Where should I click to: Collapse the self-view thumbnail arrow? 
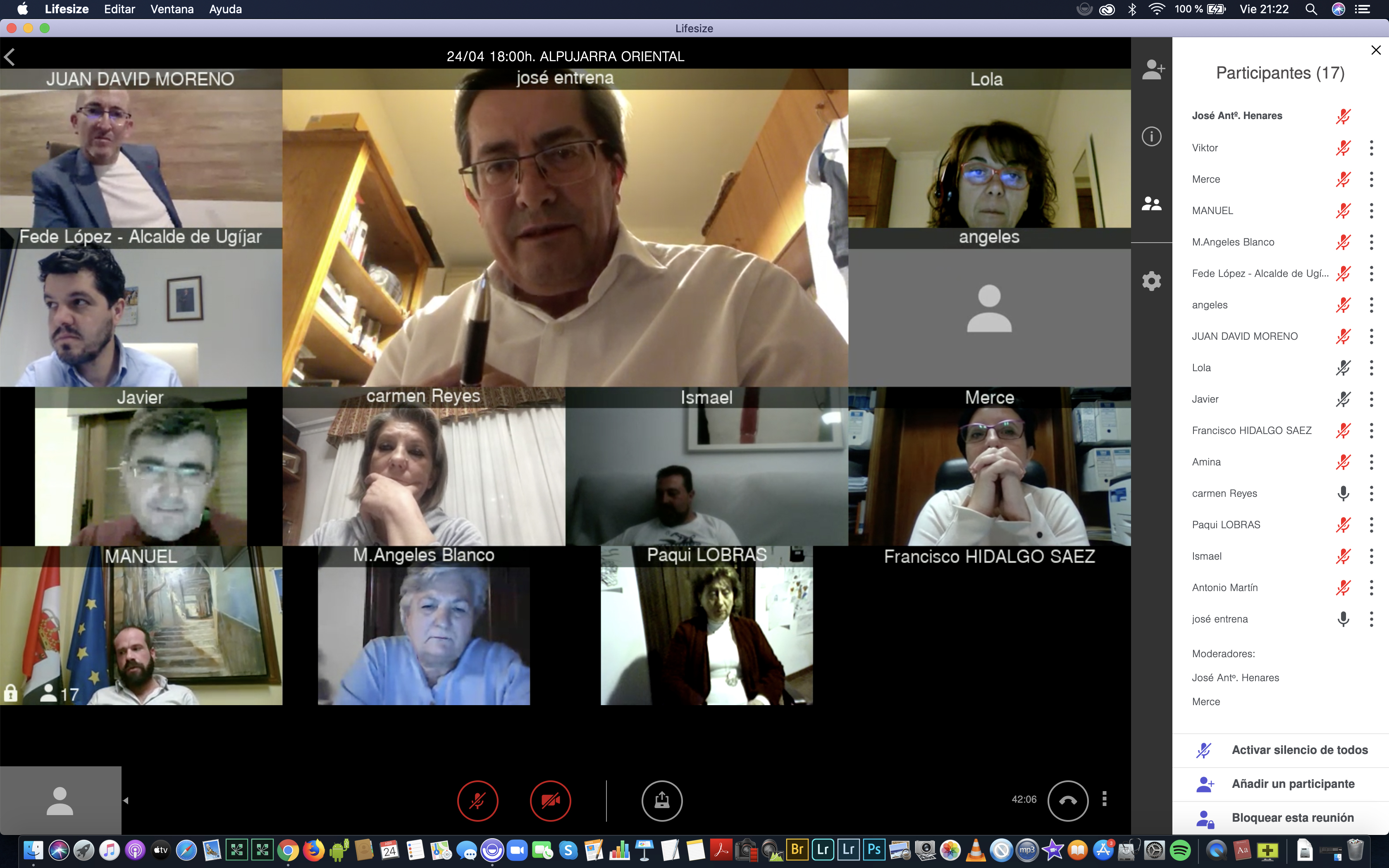pyautogui.click(x=126, y=800)
